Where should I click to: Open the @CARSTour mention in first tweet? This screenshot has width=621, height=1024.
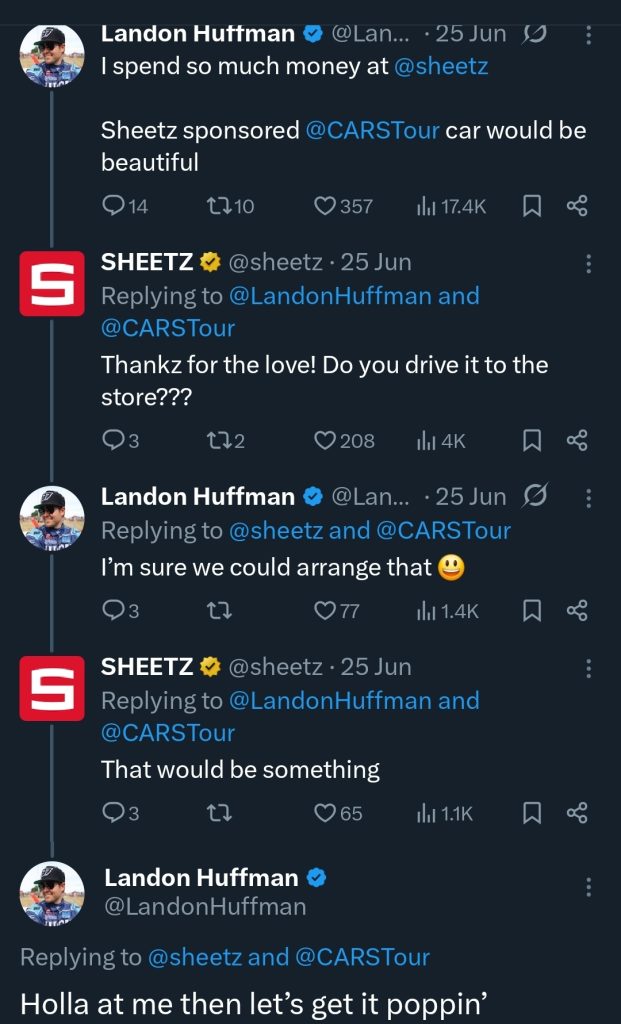click(x=372, y=131)
